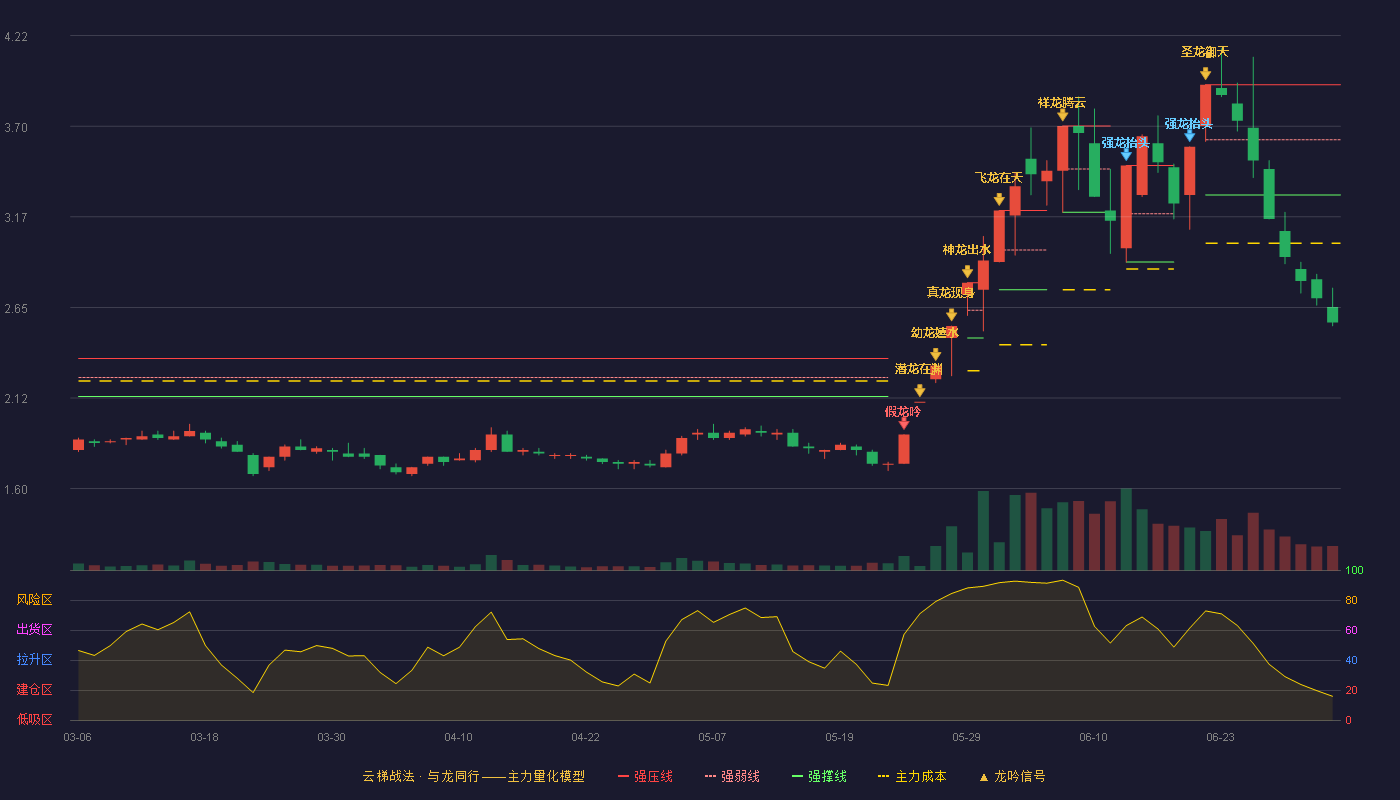This screenshot has width=1400, height=800.
Task: Click the 低吸区 zone label
Action: pos(35,719)
